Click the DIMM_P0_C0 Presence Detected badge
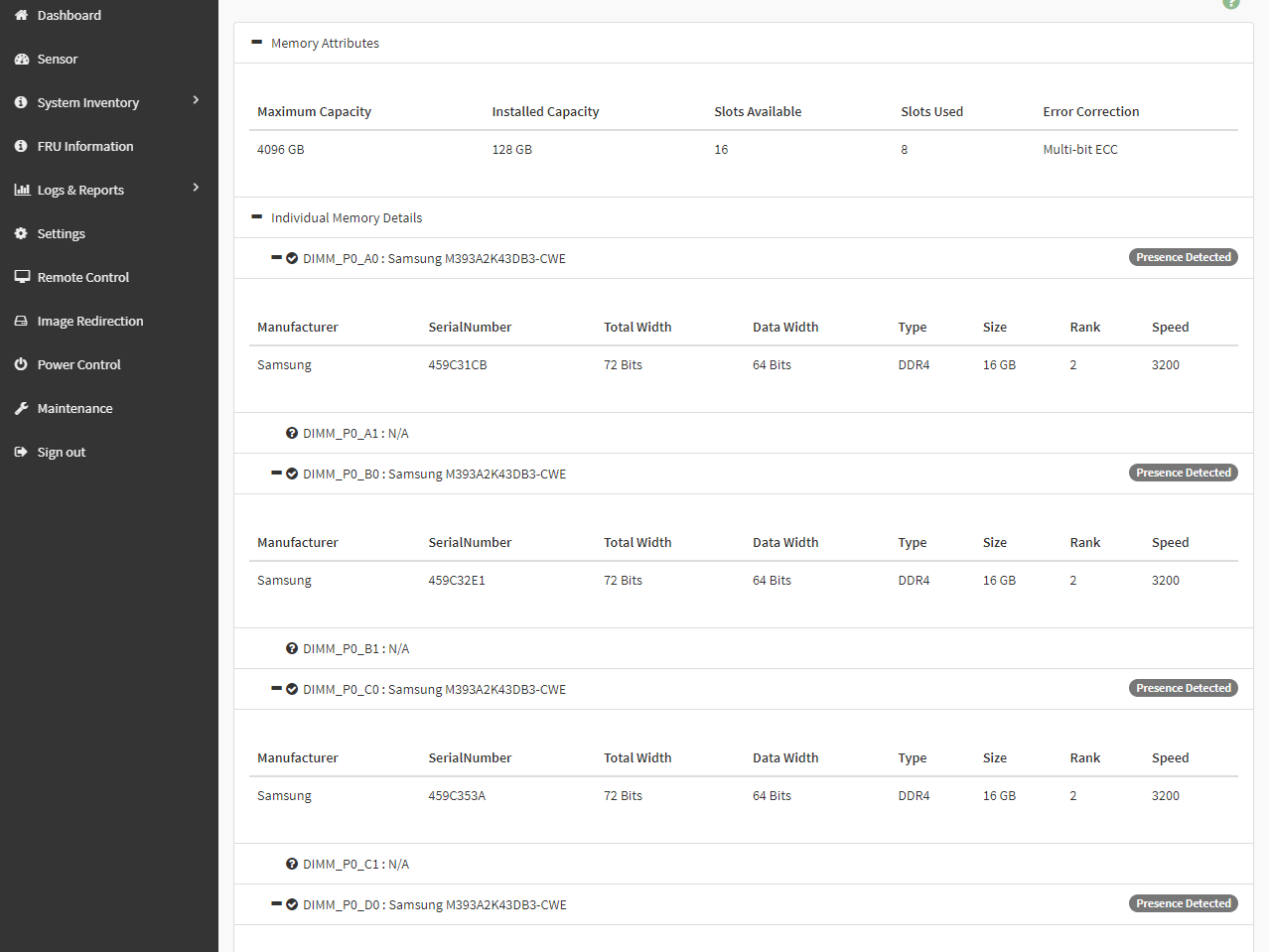The image size is (1269, 952). point(1184,688)
